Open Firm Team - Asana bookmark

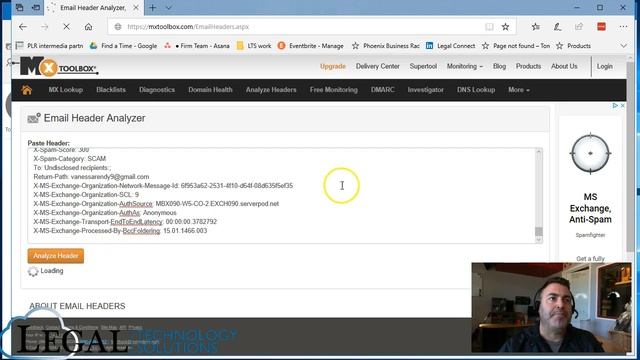click(197, 46)
